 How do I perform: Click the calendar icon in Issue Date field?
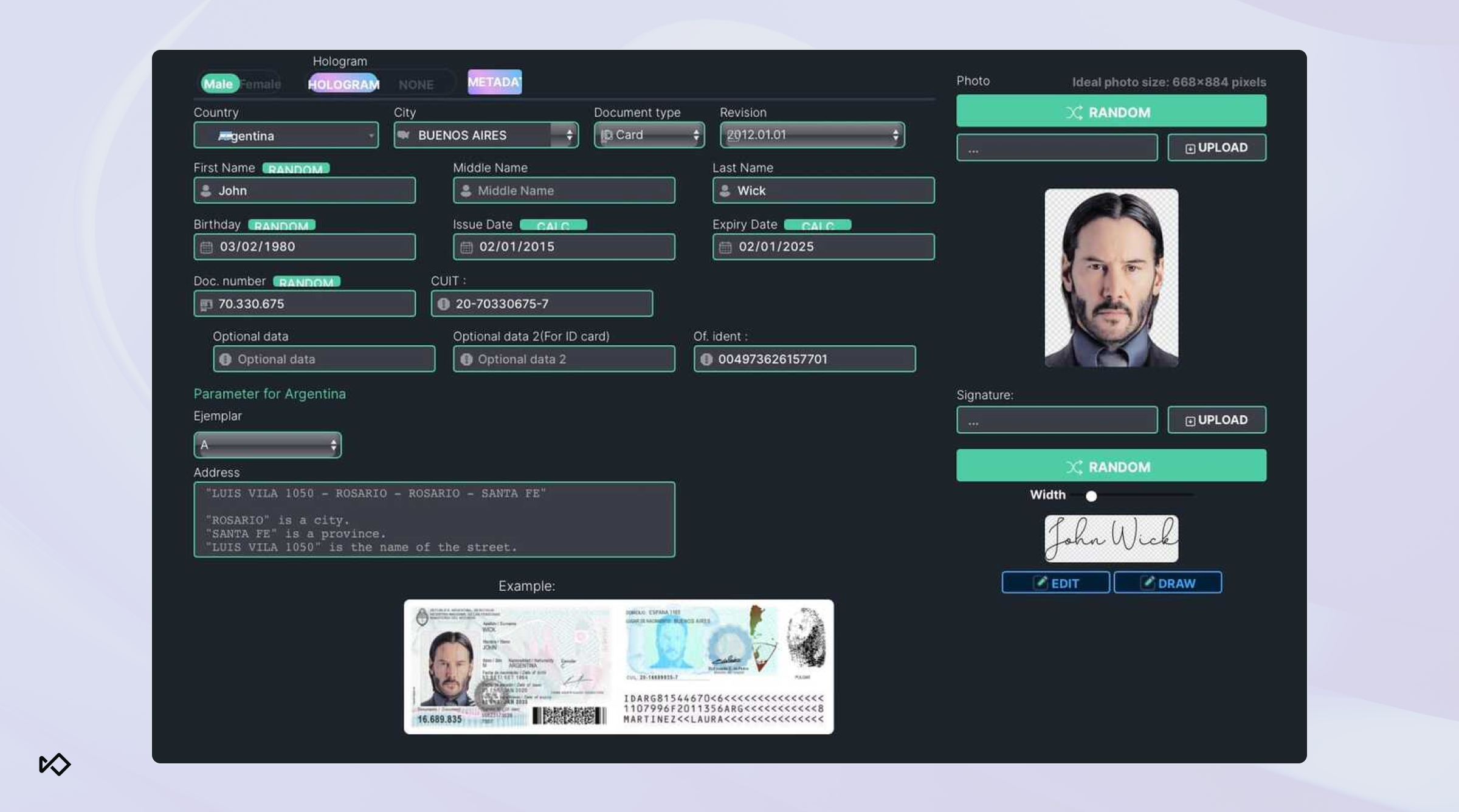pos(466,247)
